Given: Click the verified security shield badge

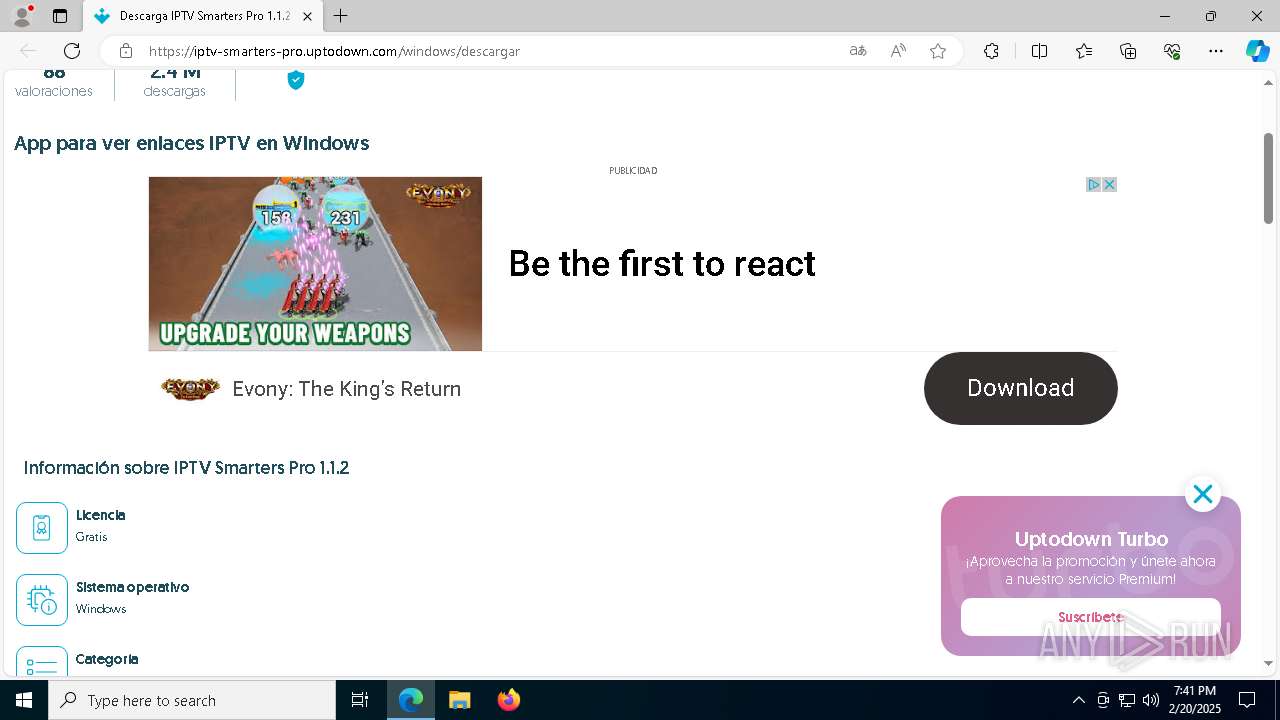Looking at the screenshot, I should [x=295, y=80].
